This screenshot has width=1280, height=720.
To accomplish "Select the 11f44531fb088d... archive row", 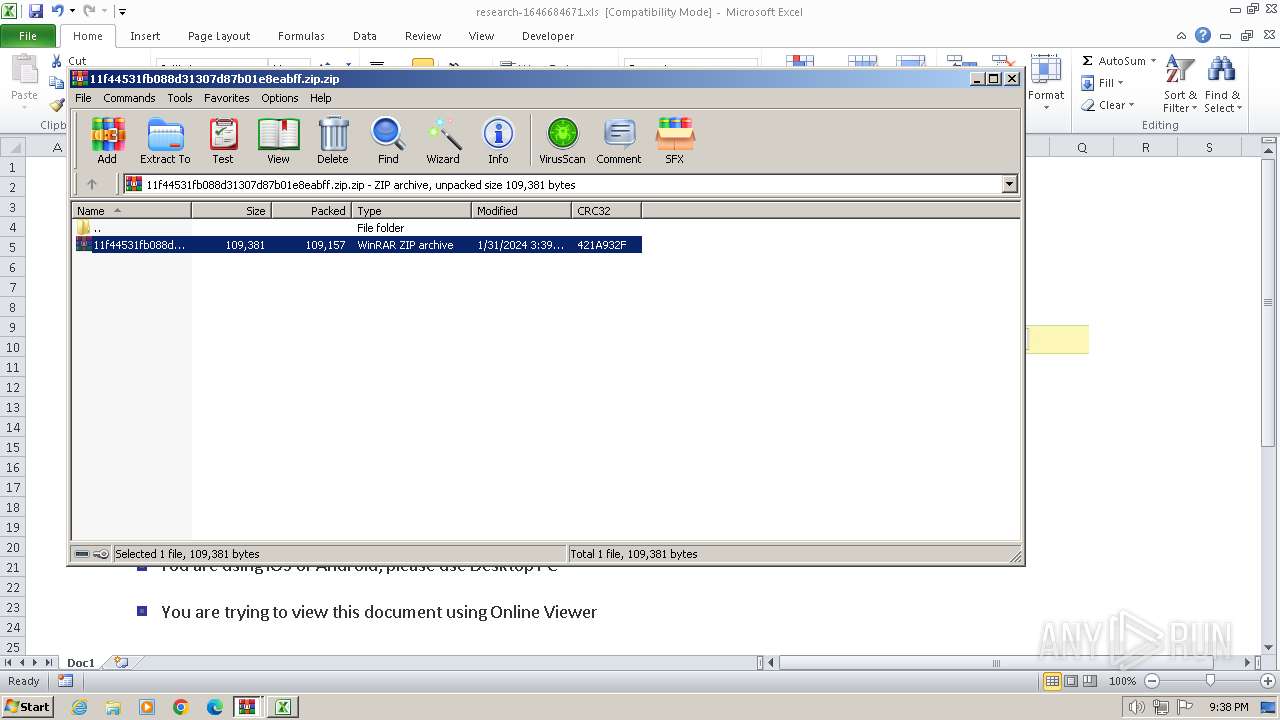I will coord(357,245).
